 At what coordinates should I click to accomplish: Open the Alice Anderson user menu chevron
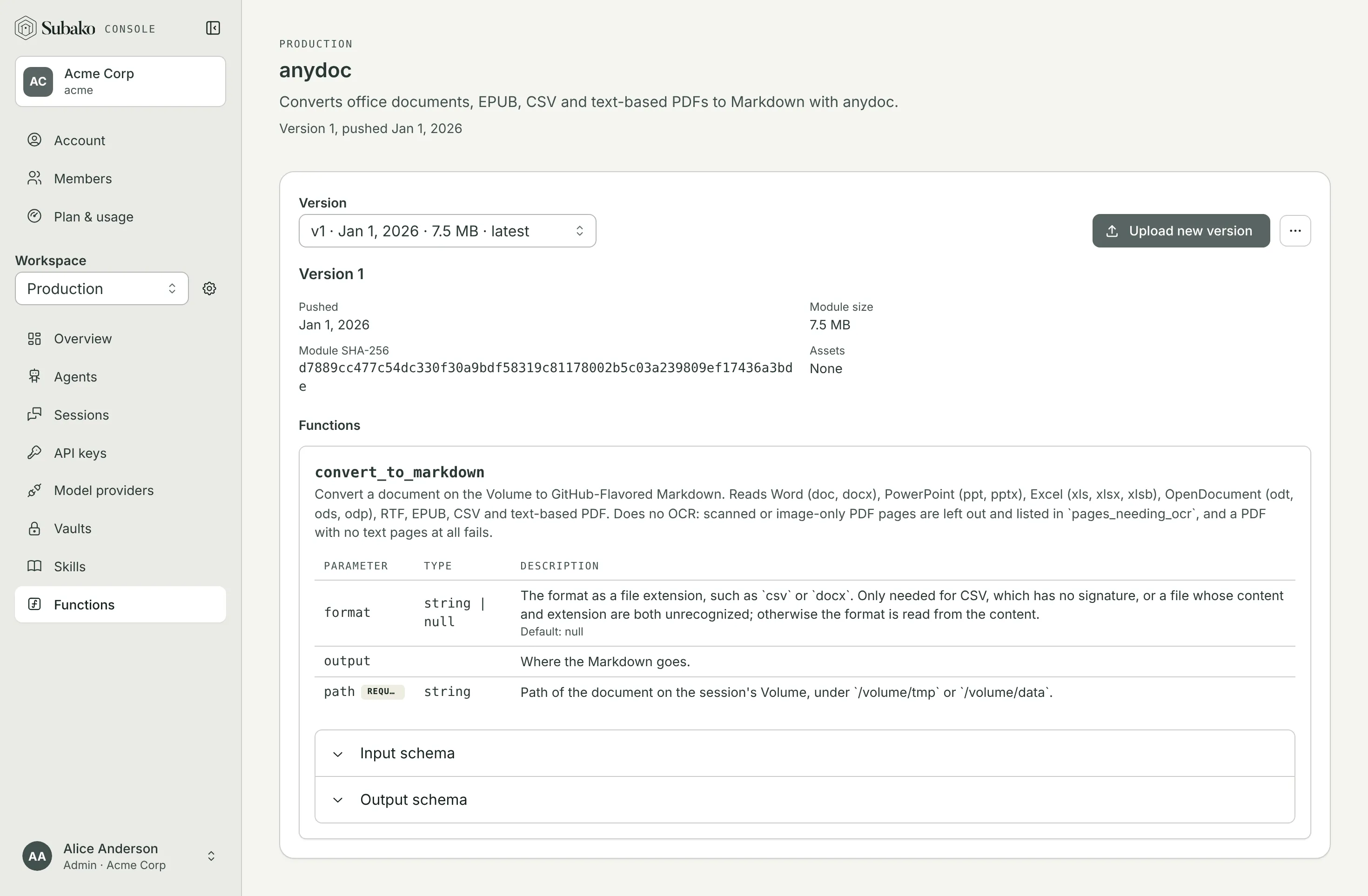pyautogui.click(x=211, y=856)
